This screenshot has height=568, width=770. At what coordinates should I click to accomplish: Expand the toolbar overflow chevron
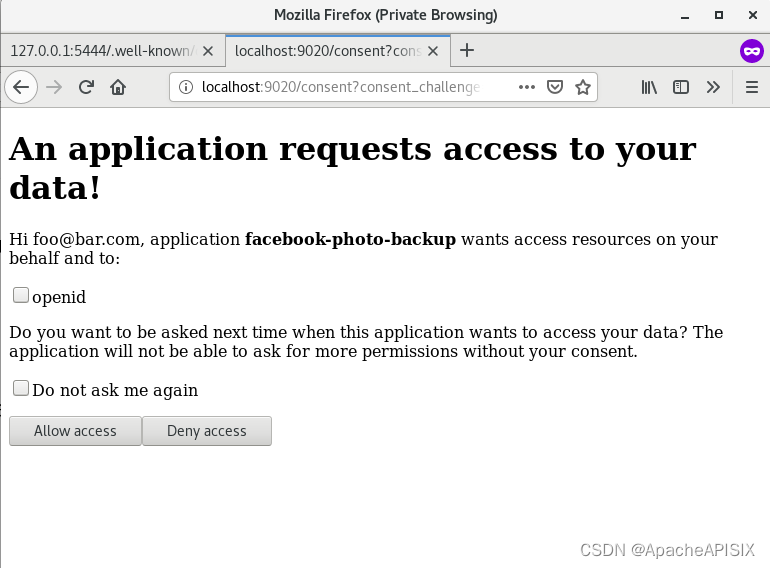(x=713, y=87)
